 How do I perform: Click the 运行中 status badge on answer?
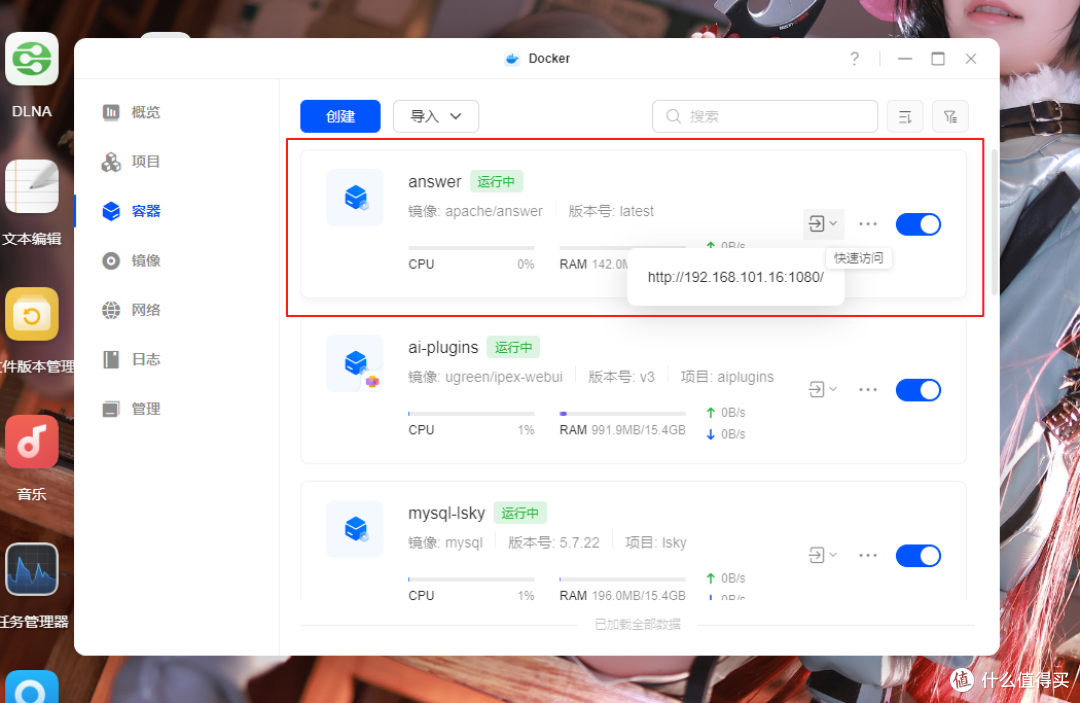point(497,182)
